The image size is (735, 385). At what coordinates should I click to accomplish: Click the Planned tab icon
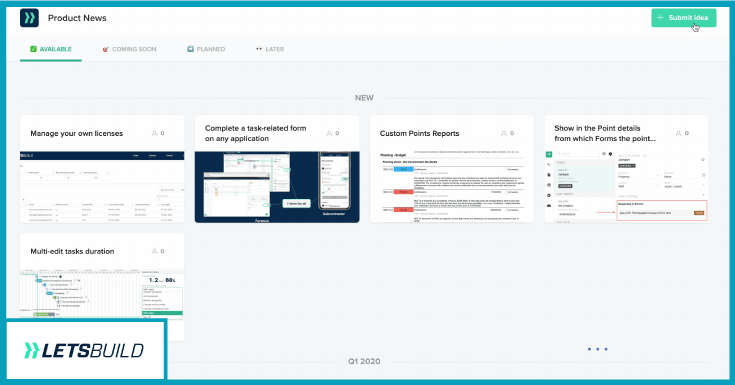pyautogui.click(x=190, y=49)
